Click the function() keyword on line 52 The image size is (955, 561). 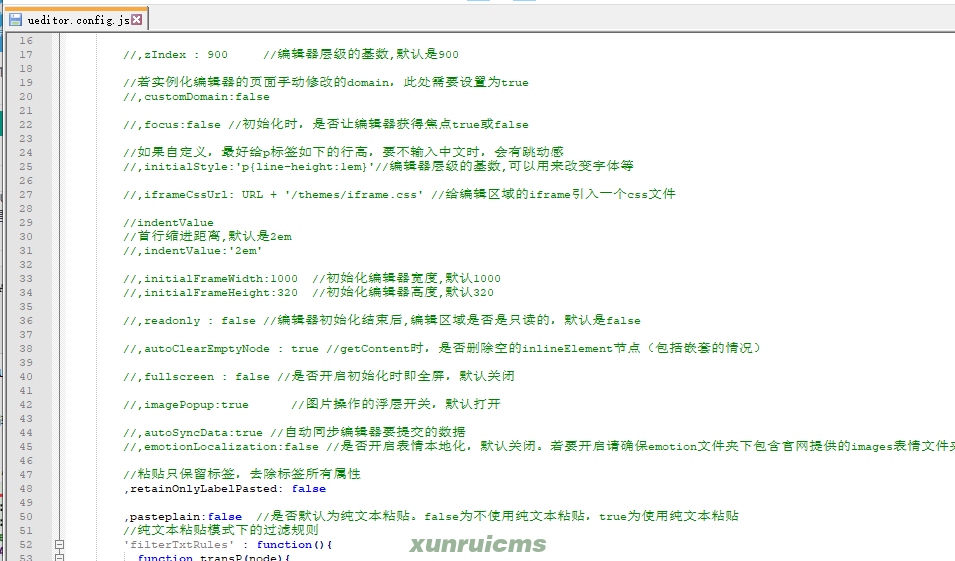294,545
